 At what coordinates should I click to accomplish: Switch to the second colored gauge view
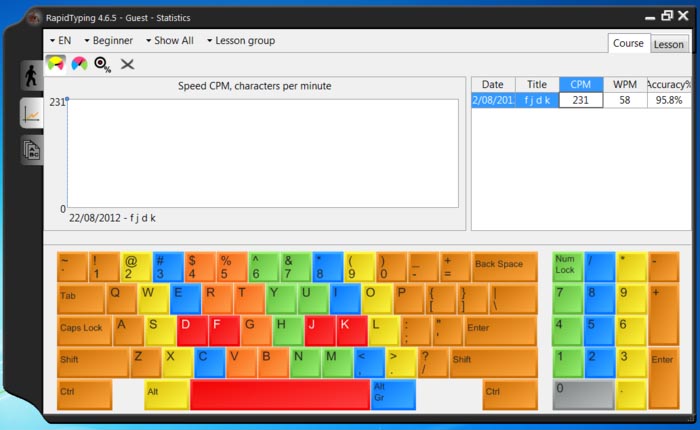[x=79, y=64]
